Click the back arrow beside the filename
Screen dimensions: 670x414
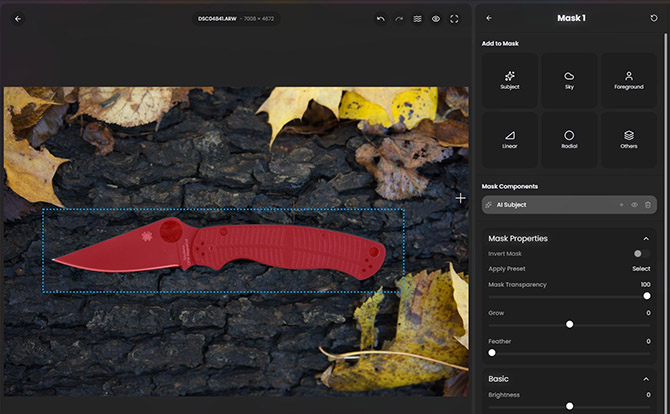click(17, 18)
